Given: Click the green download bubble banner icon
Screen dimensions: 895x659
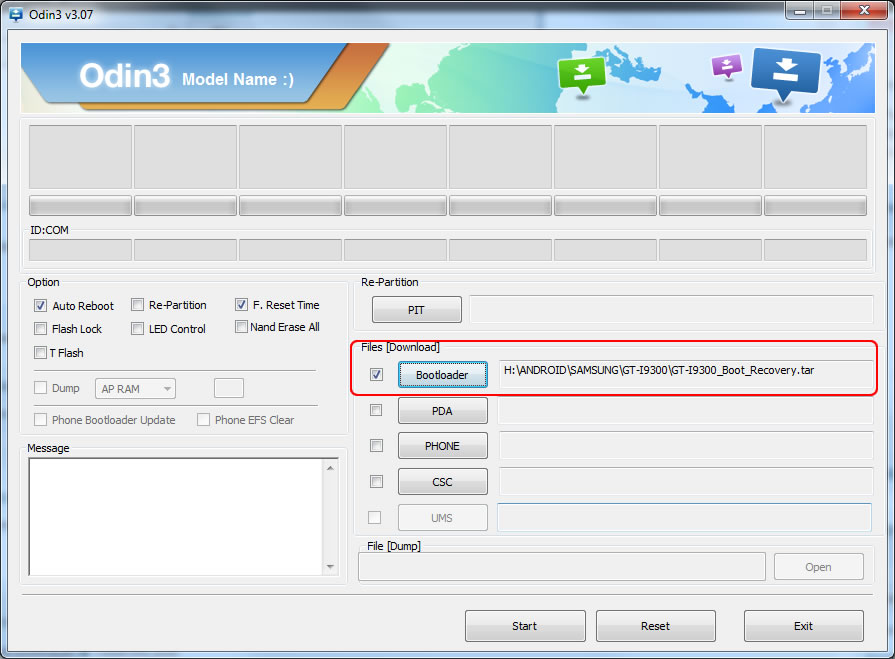Looking at the screenshot, I should pyautogui.click(x=582, y=75).
